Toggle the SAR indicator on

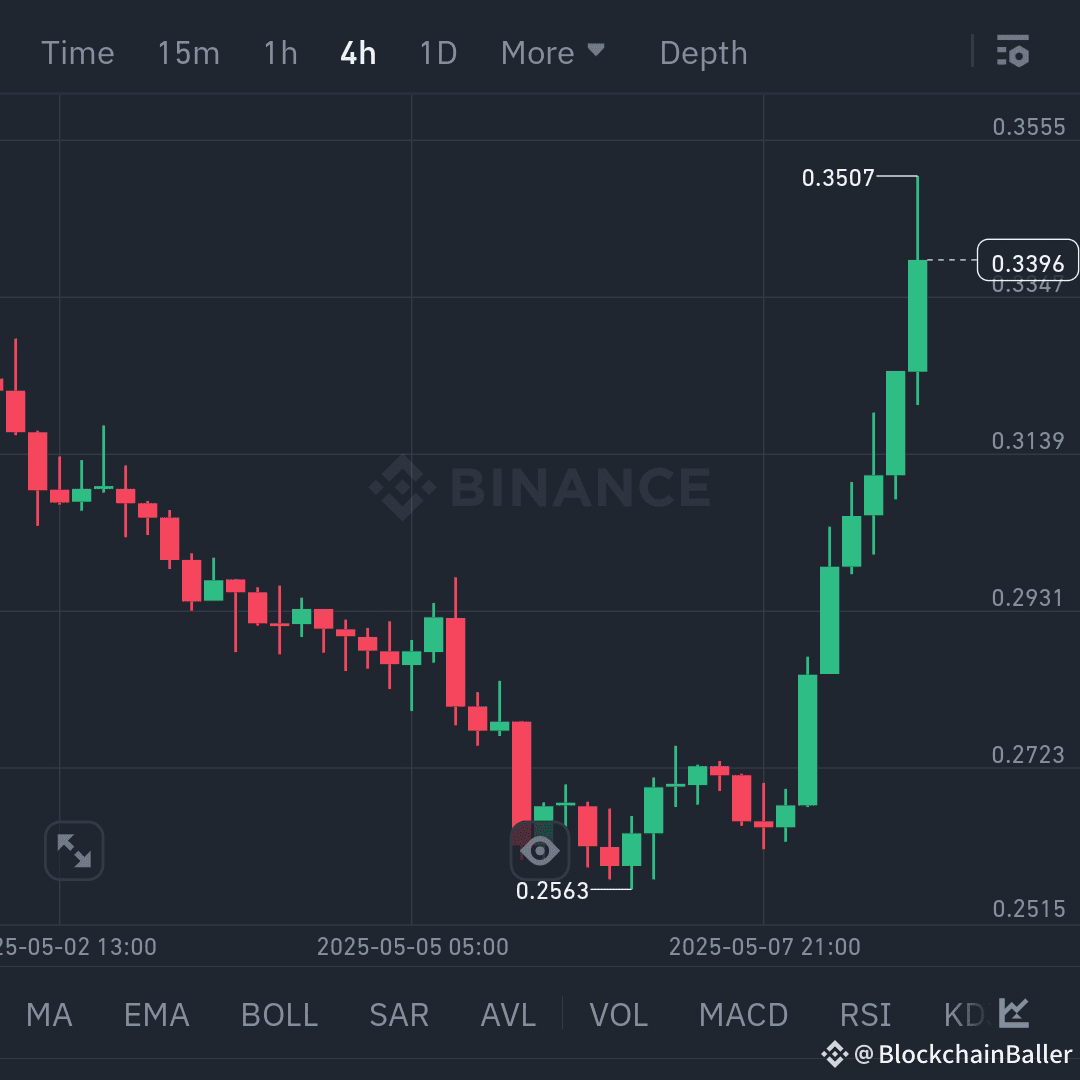[x=398, y=1014]
